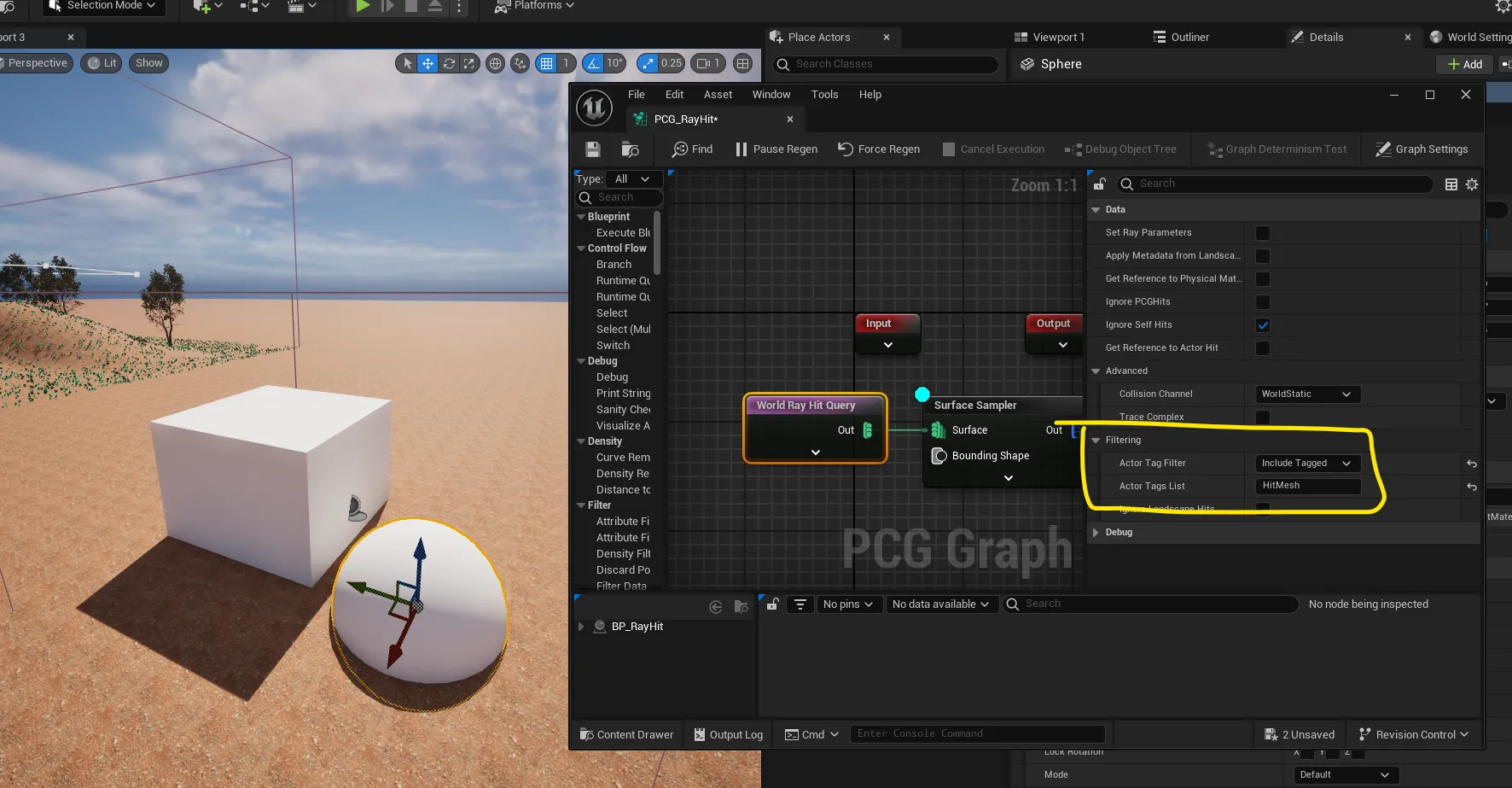This screenshot has width=1512, height=788.
Task: Enable Get Reference to Physical Material
Action: coord(1263,279)
